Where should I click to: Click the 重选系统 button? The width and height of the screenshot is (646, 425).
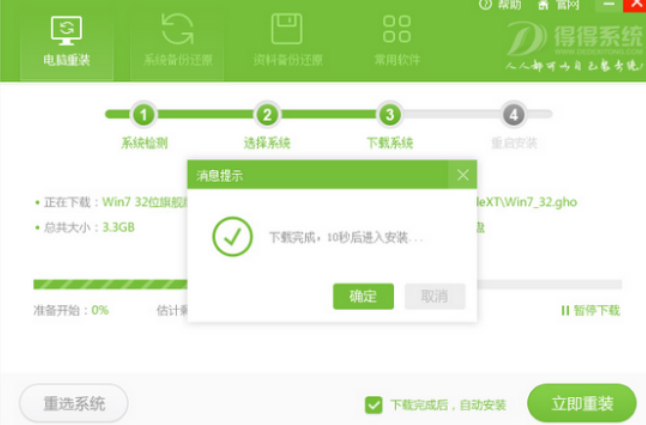pos(74,404)
